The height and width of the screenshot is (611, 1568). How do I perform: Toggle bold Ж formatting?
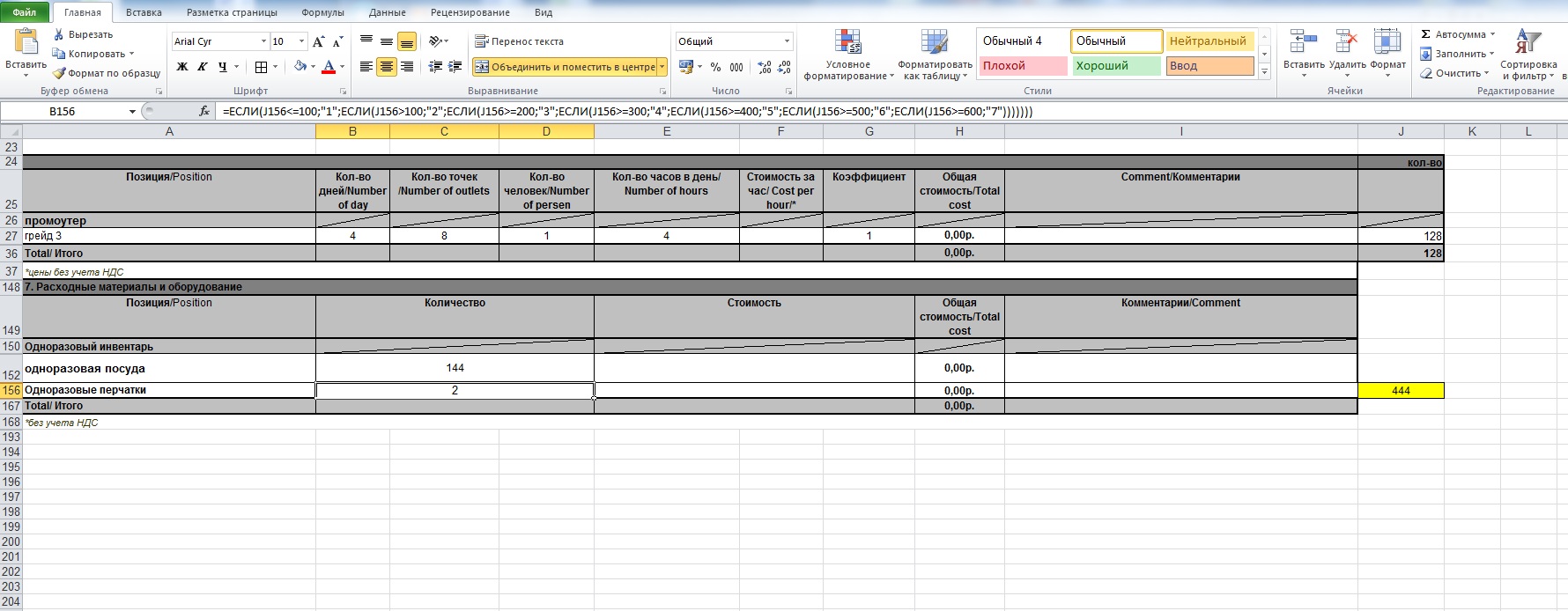click(182, 67)
